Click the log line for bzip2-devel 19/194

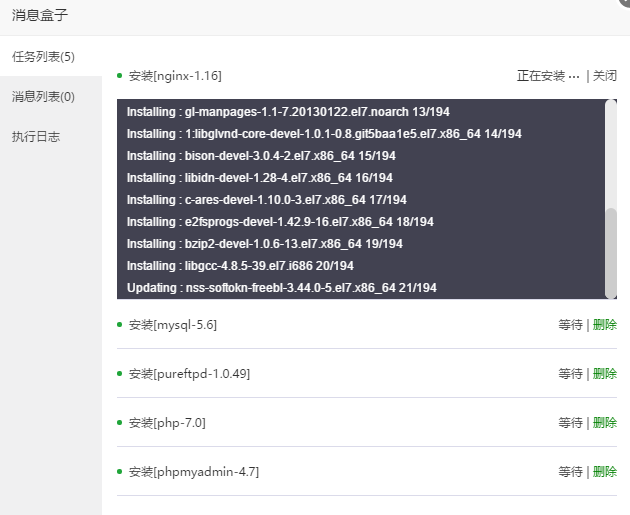[x=264, y=244]
